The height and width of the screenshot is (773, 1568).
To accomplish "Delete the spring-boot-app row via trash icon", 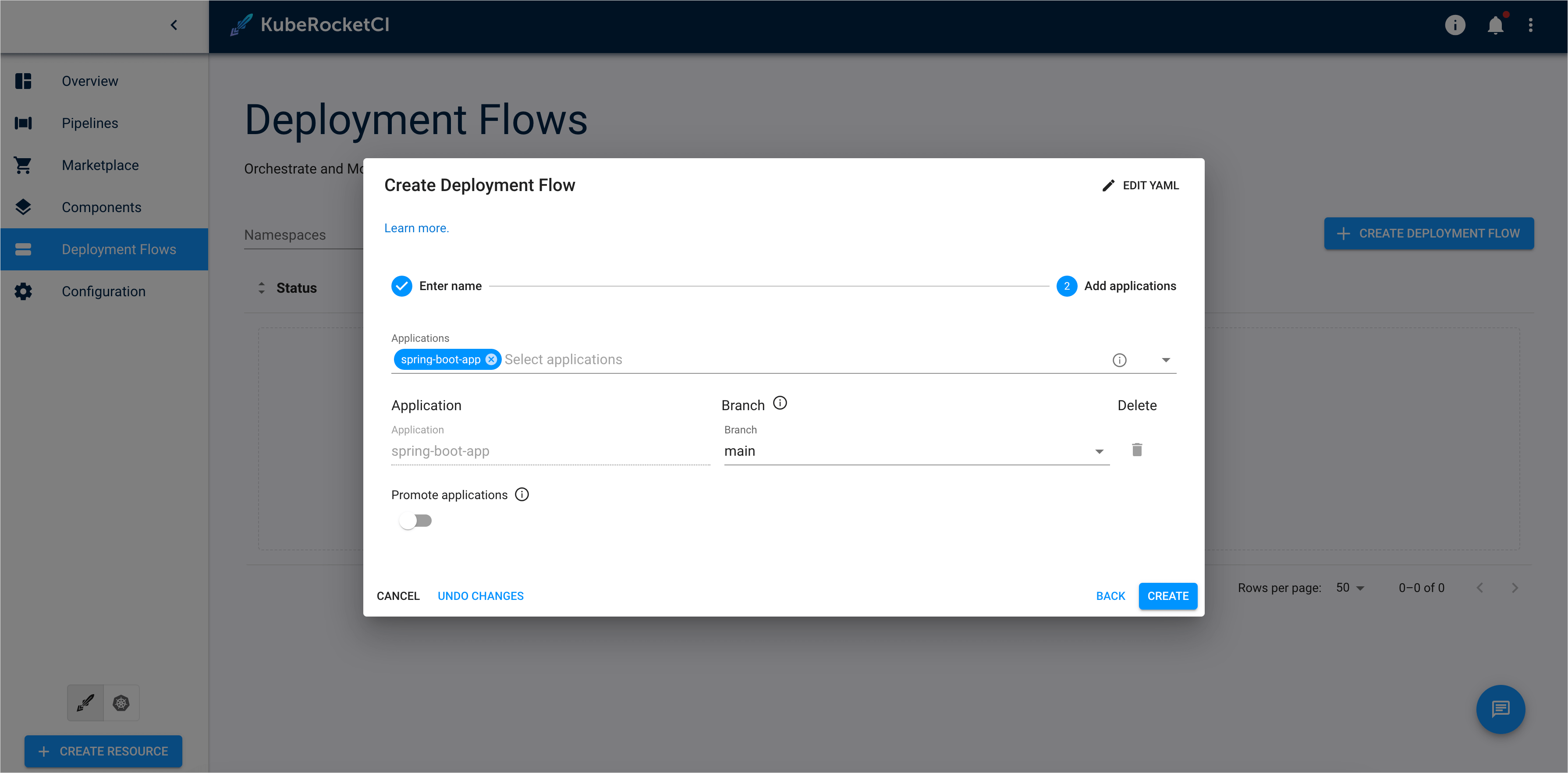I will point(1137,450).
